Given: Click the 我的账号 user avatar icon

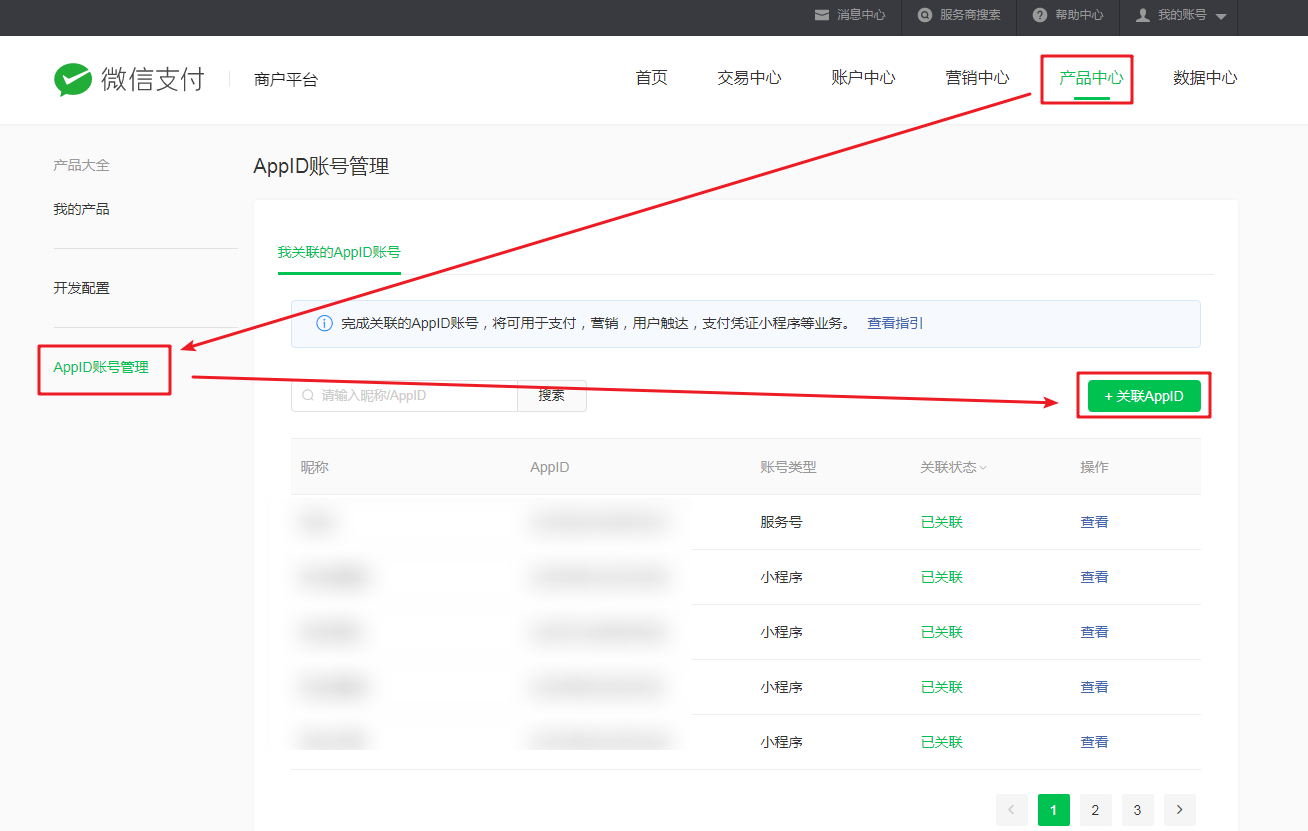Looking at the screenshot, I should (1142, 15).
